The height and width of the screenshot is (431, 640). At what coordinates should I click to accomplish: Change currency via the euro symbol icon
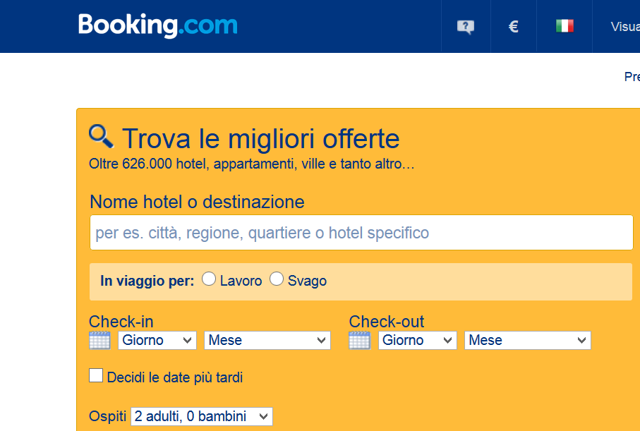(513, 27)
